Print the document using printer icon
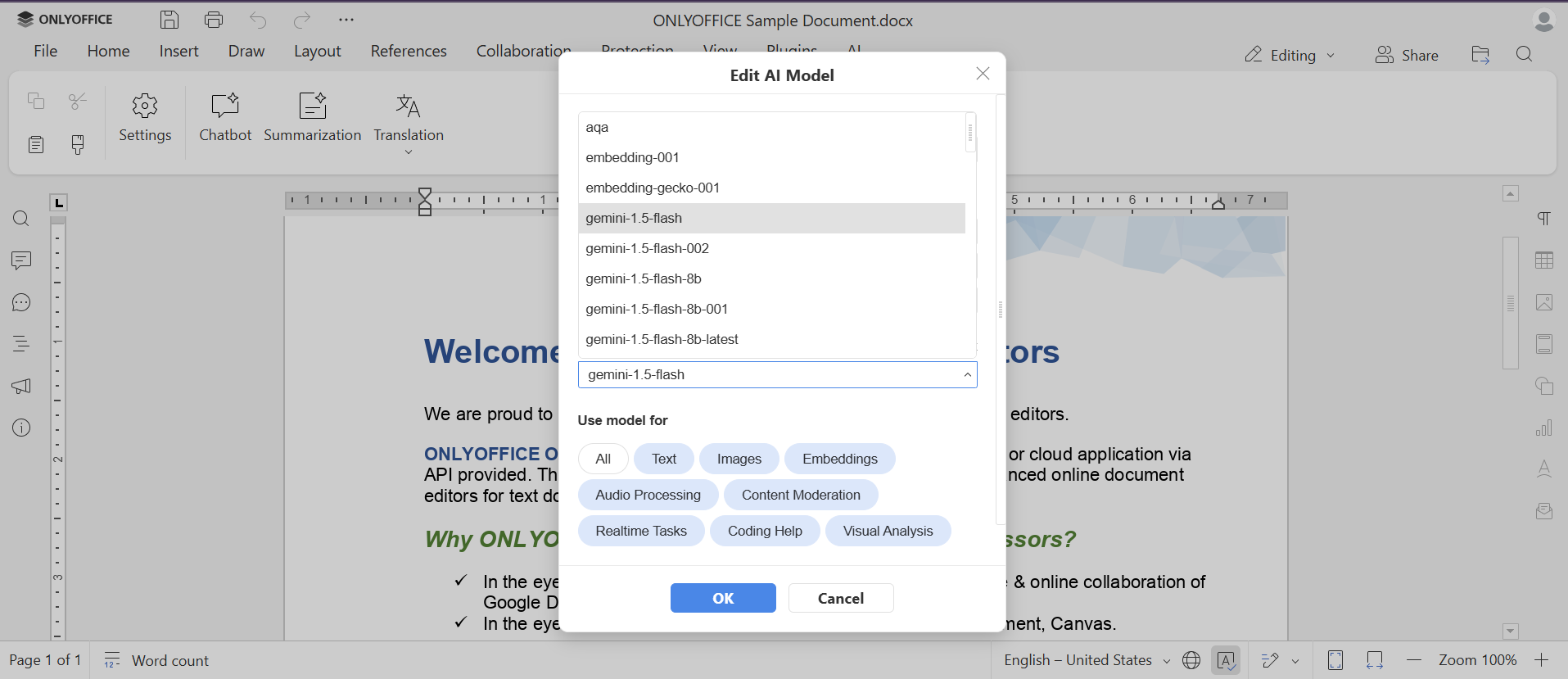 click(x=214, y=20)
